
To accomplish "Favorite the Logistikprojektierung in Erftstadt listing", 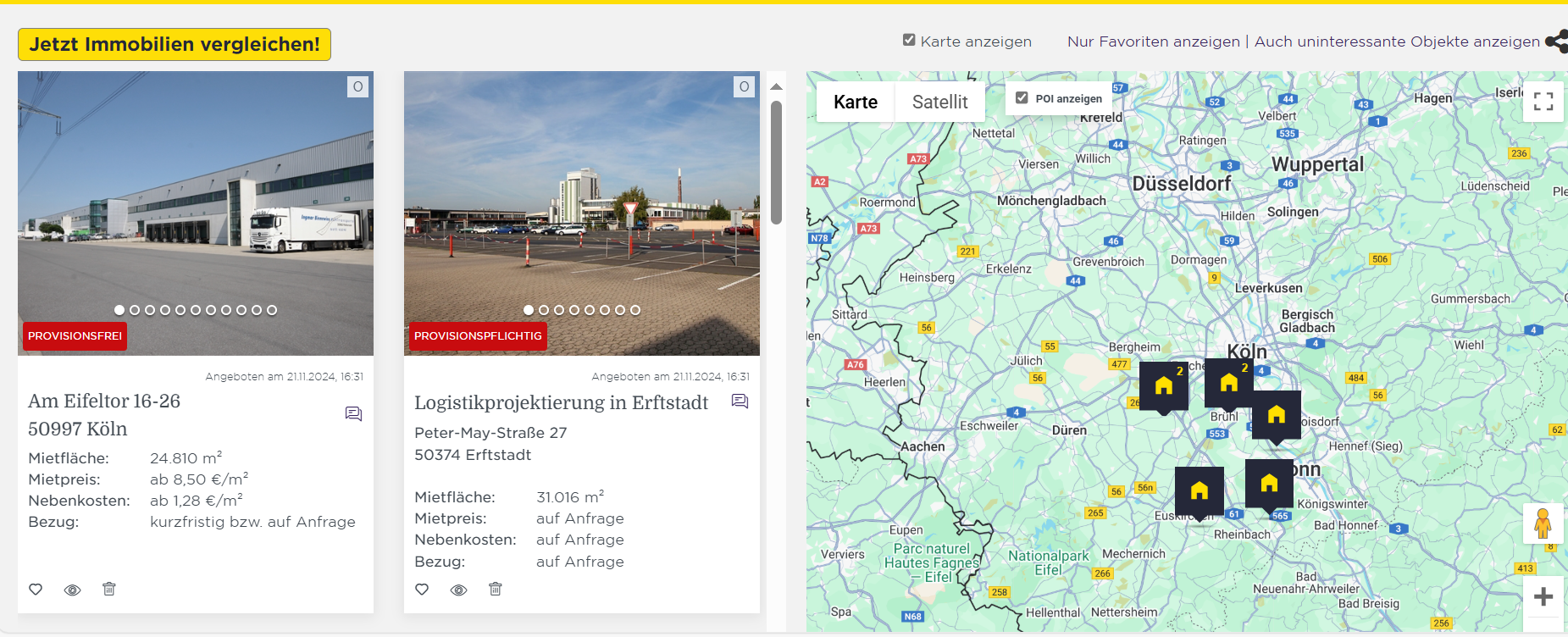I will [422, 590].
